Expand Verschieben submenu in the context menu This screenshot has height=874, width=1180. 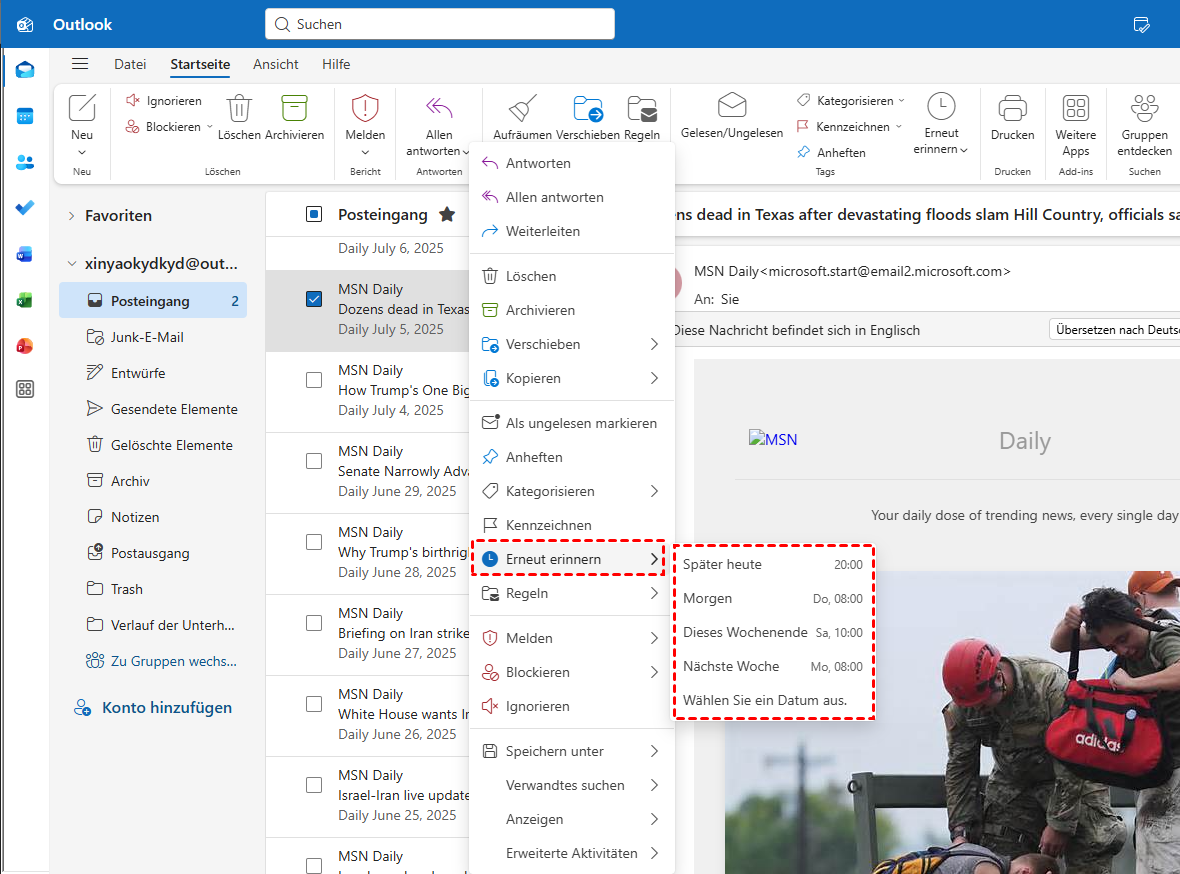(654, 344)
